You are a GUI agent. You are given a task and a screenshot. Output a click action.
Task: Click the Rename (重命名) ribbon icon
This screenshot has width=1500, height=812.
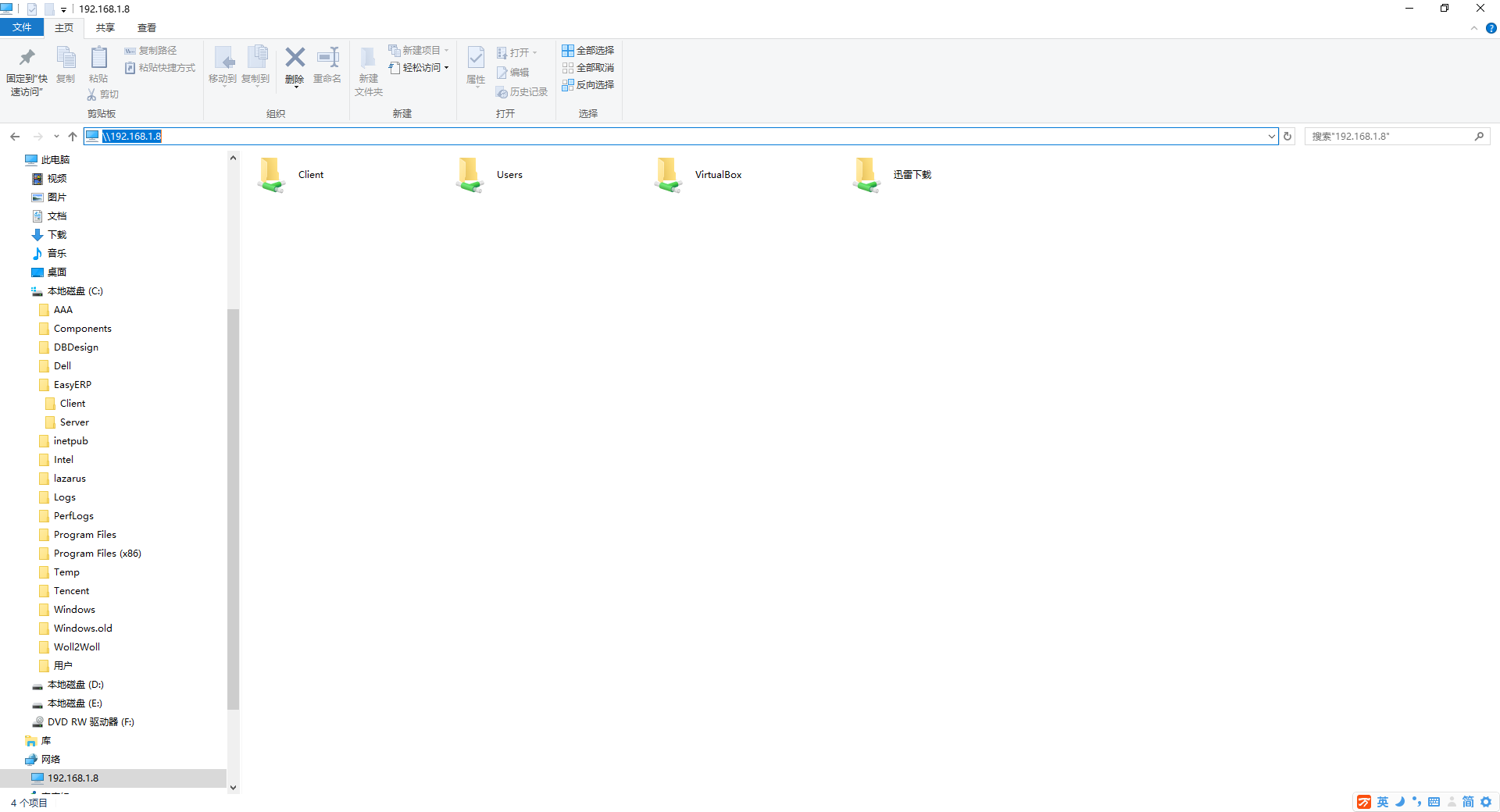pyautogui.click(x=327, y=59)
